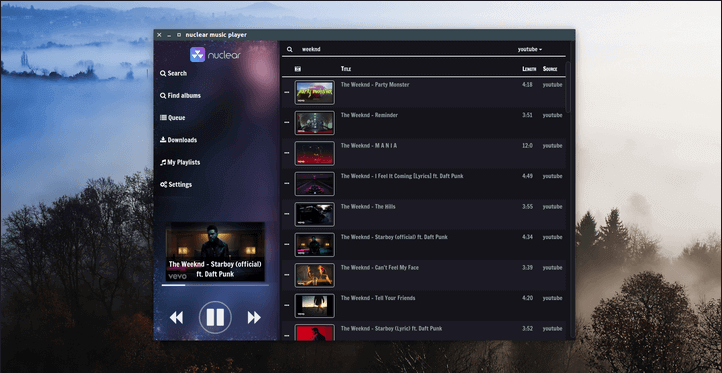This screenshot has height=373, width=722.
Task: Click the Length column header
Action: (x=529, y=69)
